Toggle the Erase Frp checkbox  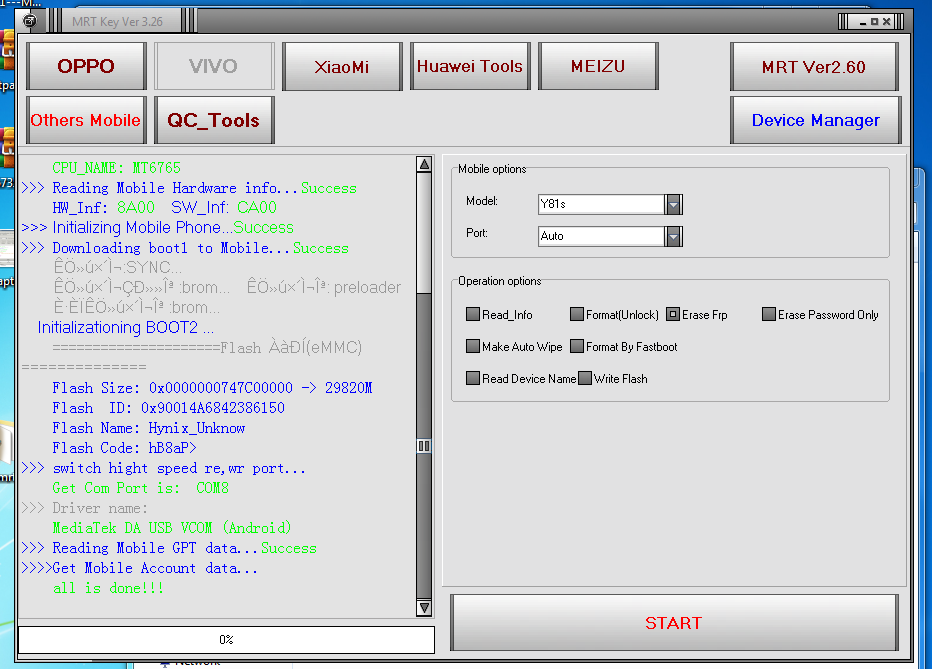673,314
